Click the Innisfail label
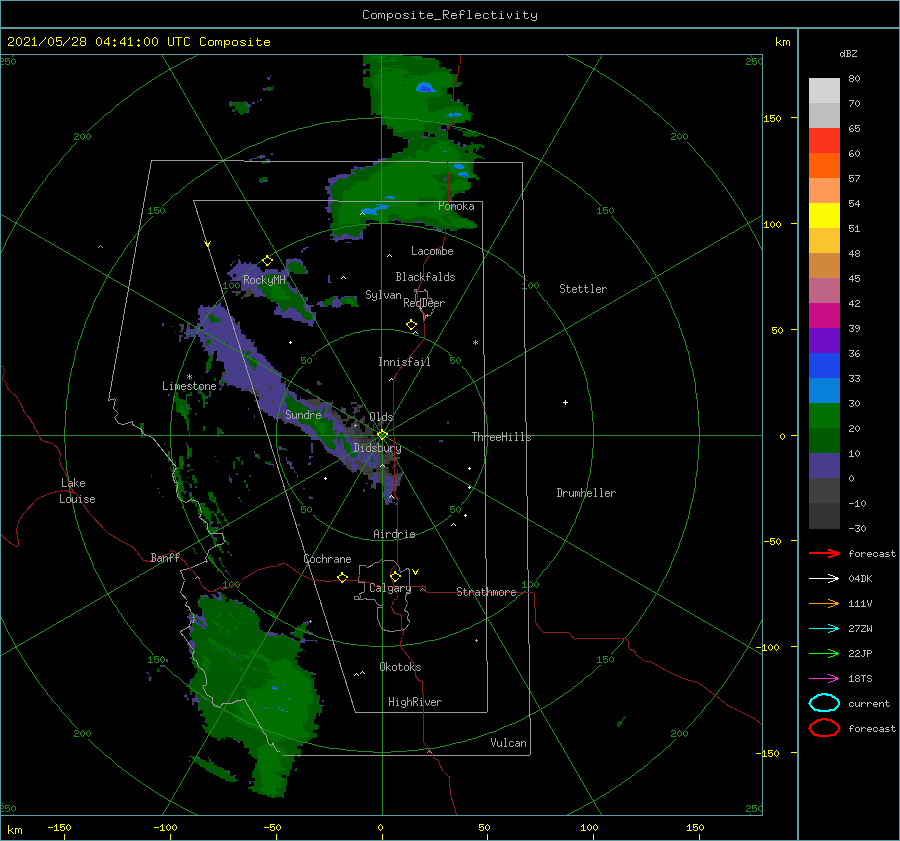 [404, 362]
